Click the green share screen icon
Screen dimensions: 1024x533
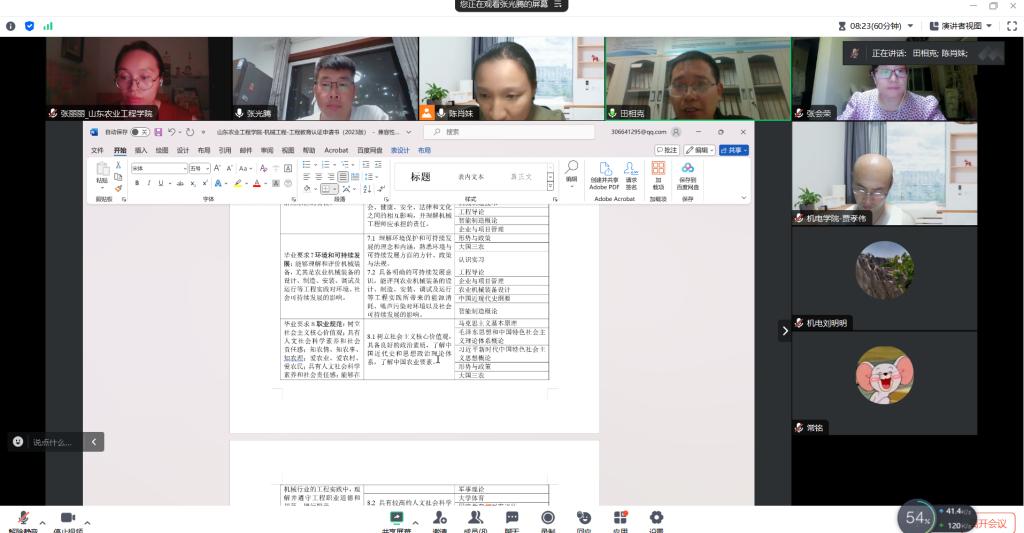point(397,518)
